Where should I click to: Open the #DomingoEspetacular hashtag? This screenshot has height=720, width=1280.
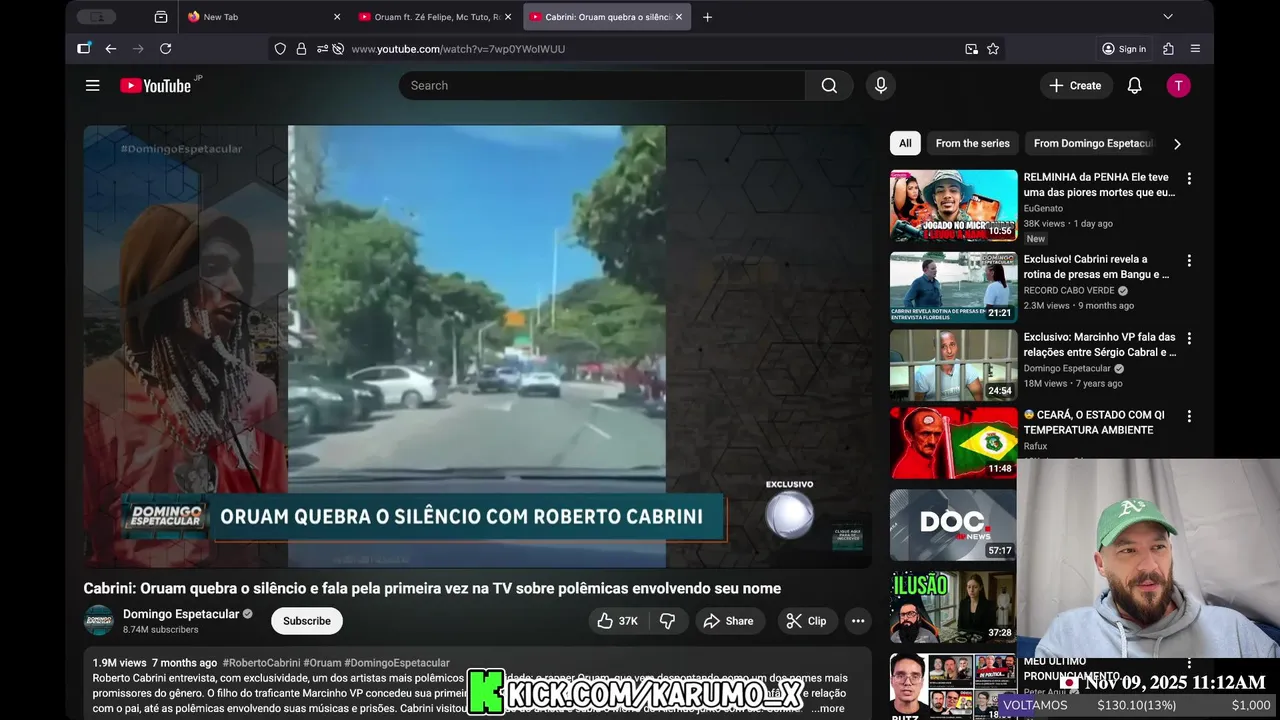click(397, 663)
